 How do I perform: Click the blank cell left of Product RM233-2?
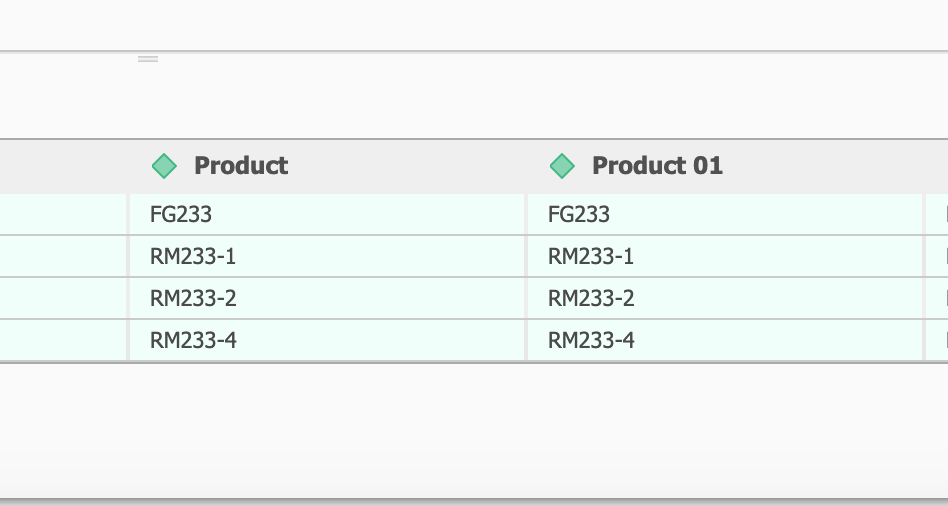coord(62,299)
